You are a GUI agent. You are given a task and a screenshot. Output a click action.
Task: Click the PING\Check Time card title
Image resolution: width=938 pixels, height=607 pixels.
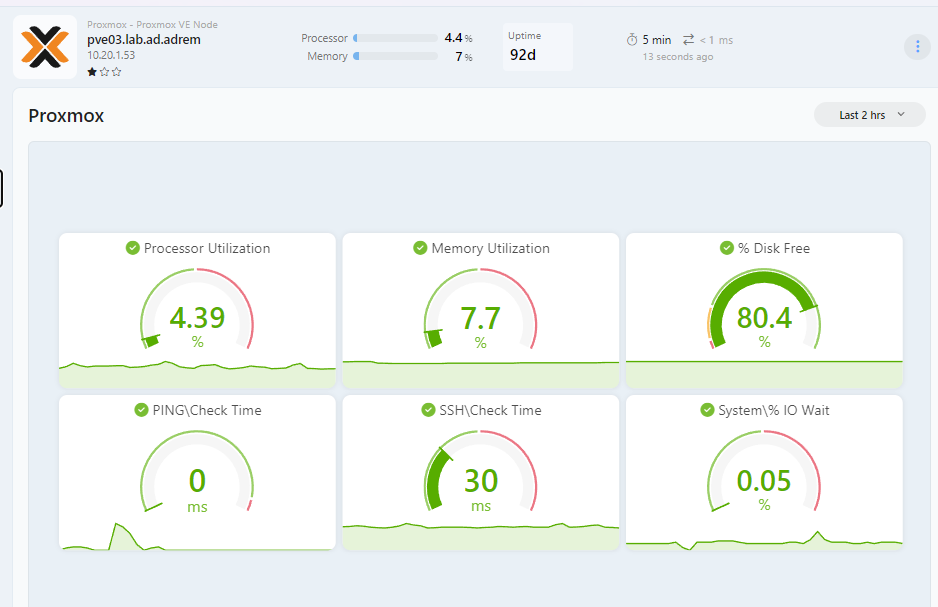tap(207, 410)
